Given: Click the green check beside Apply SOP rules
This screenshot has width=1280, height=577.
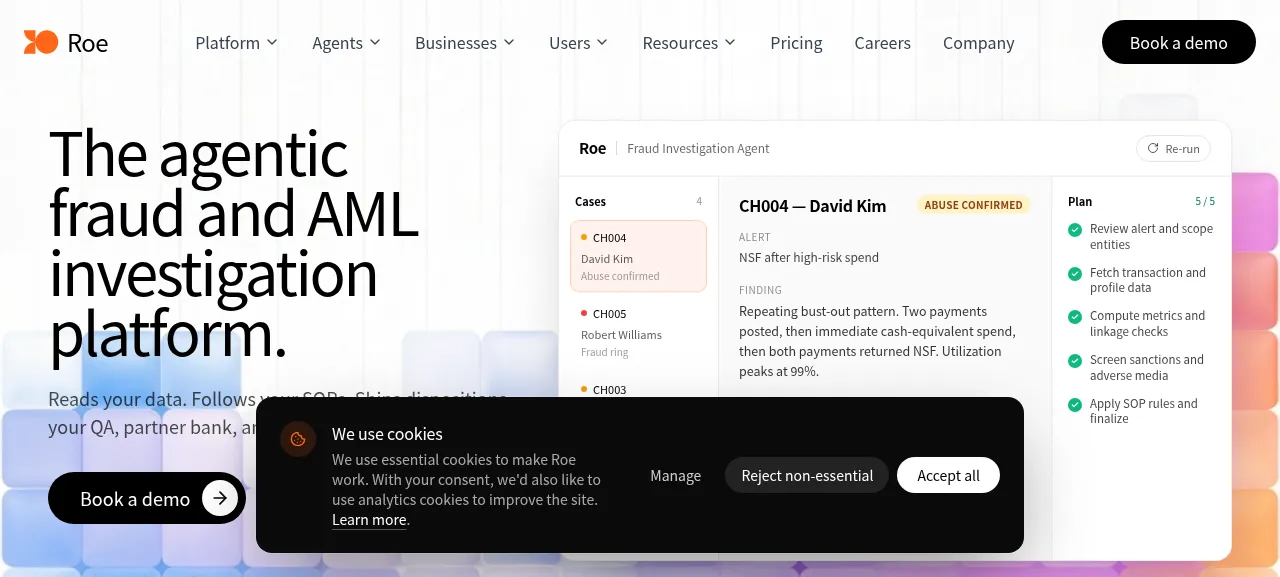Looking at the screenshot, I should [1075, 405].
